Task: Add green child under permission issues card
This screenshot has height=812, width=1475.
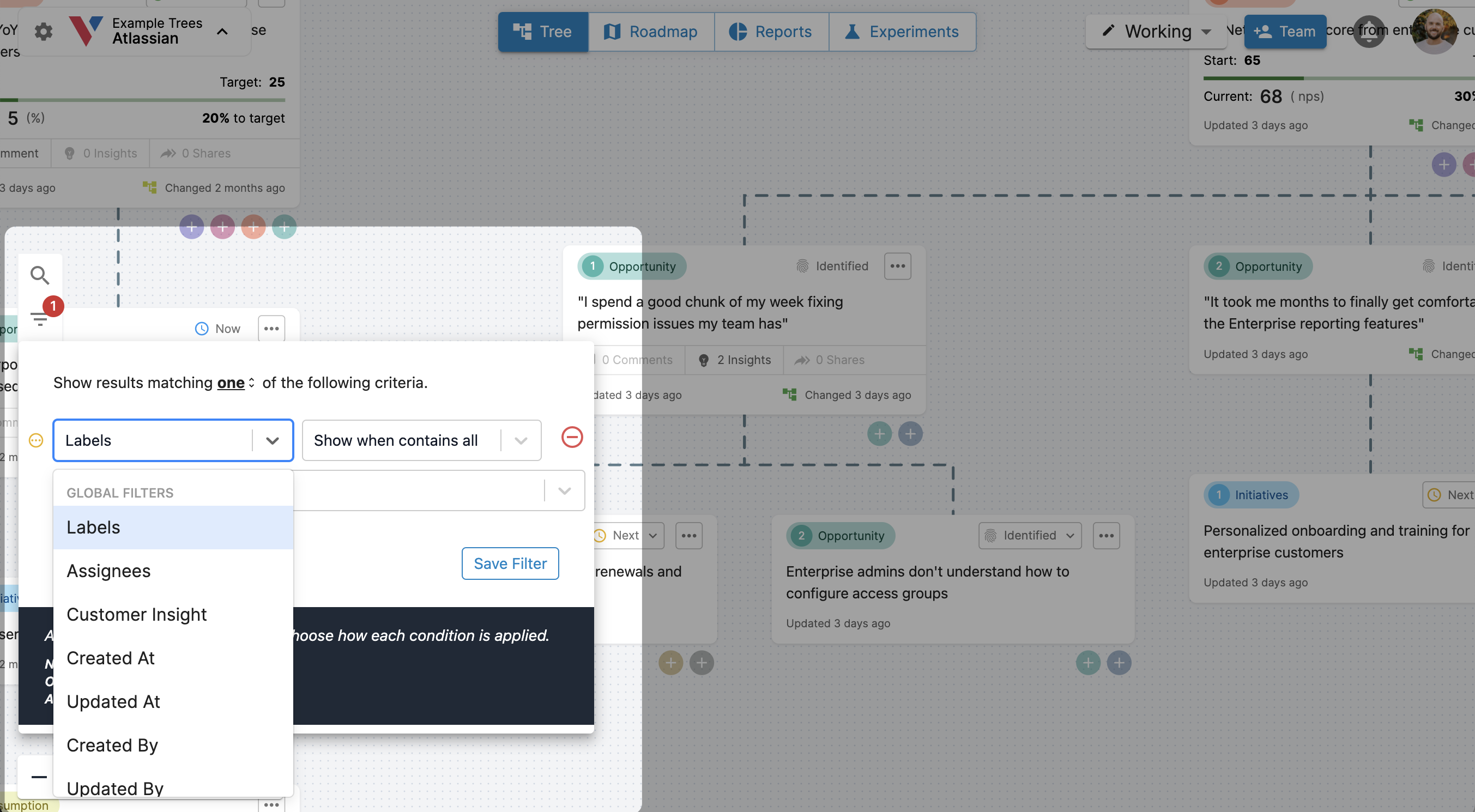Action: coord(880,434)
